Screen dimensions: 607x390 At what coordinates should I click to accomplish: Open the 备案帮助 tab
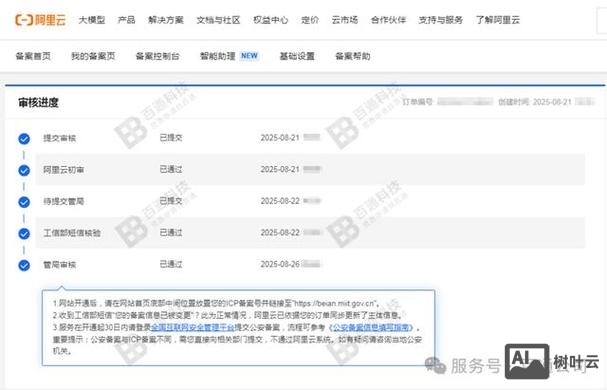(353, 56)
